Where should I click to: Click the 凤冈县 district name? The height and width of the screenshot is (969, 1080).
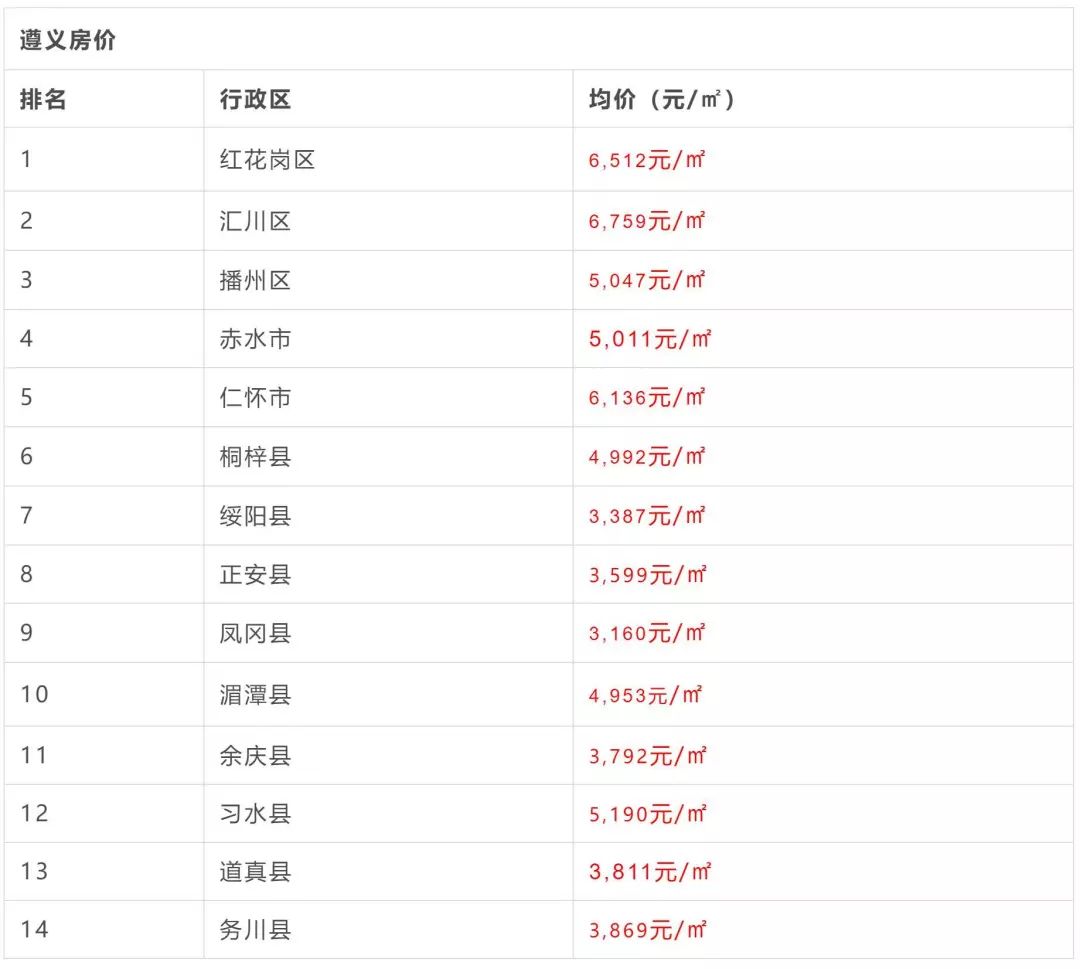point(256,634)
